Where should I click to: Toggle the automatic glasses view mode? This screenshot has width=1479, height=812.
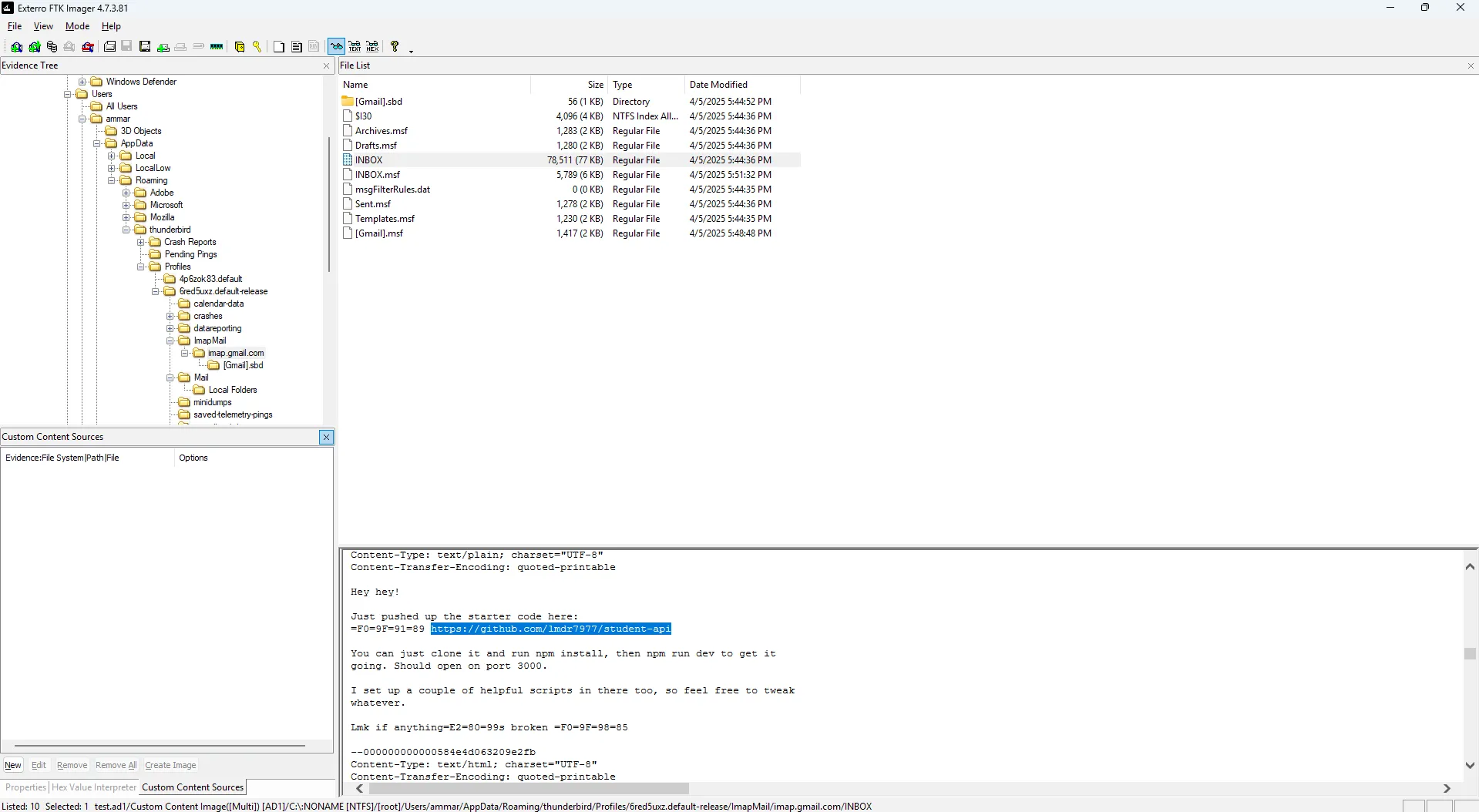[336, 47]
